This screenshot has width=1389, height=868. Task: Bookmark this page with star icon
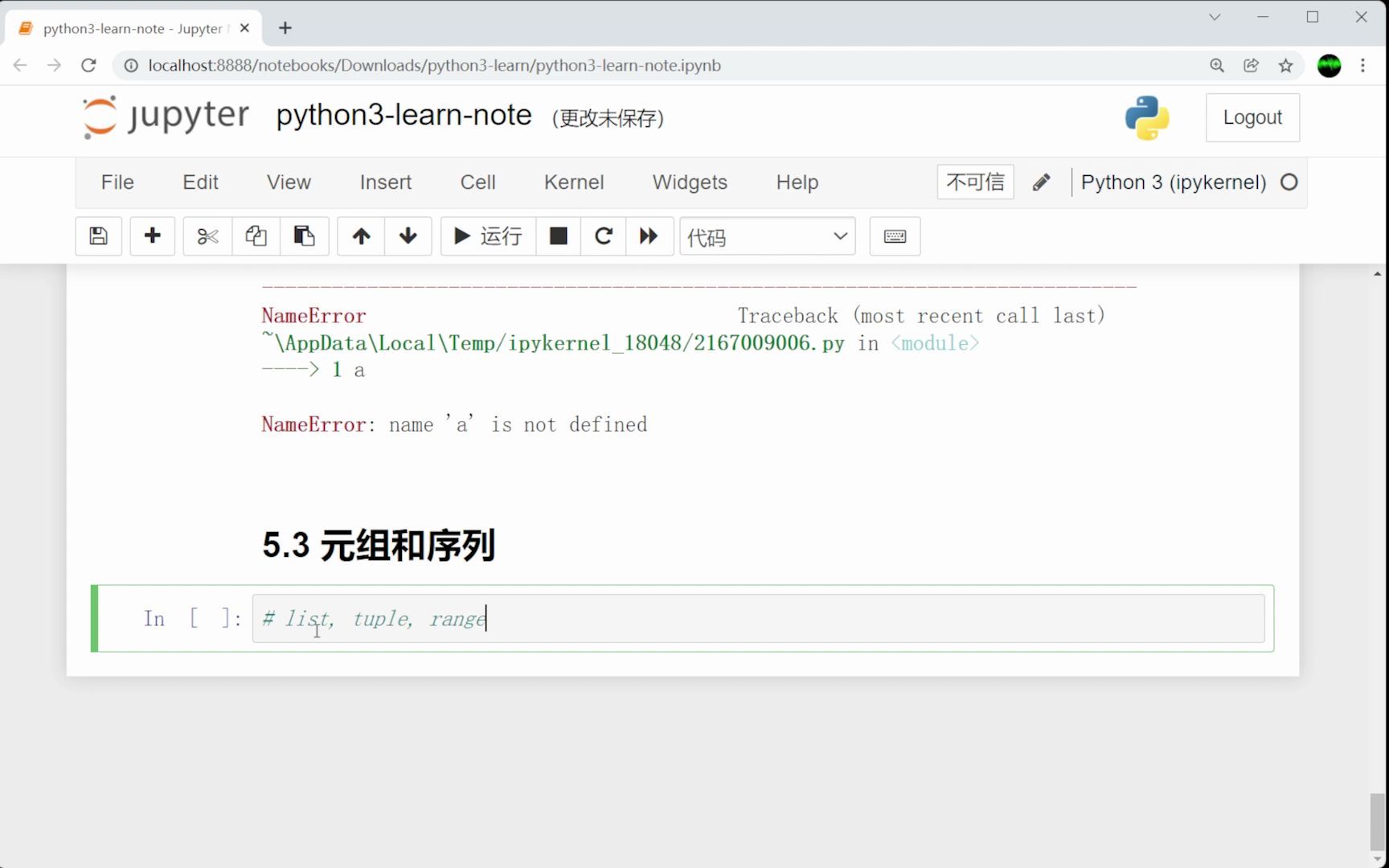[1286, 65]
